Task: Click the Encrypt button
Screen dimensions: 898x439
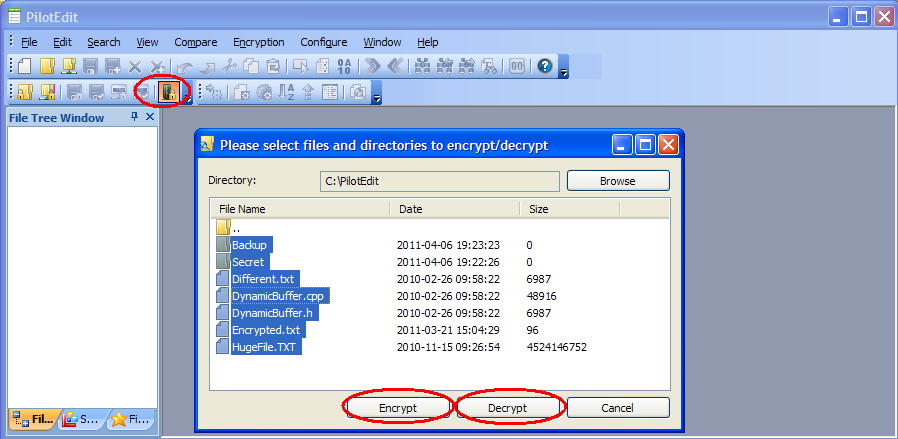Action: point(398,408)
